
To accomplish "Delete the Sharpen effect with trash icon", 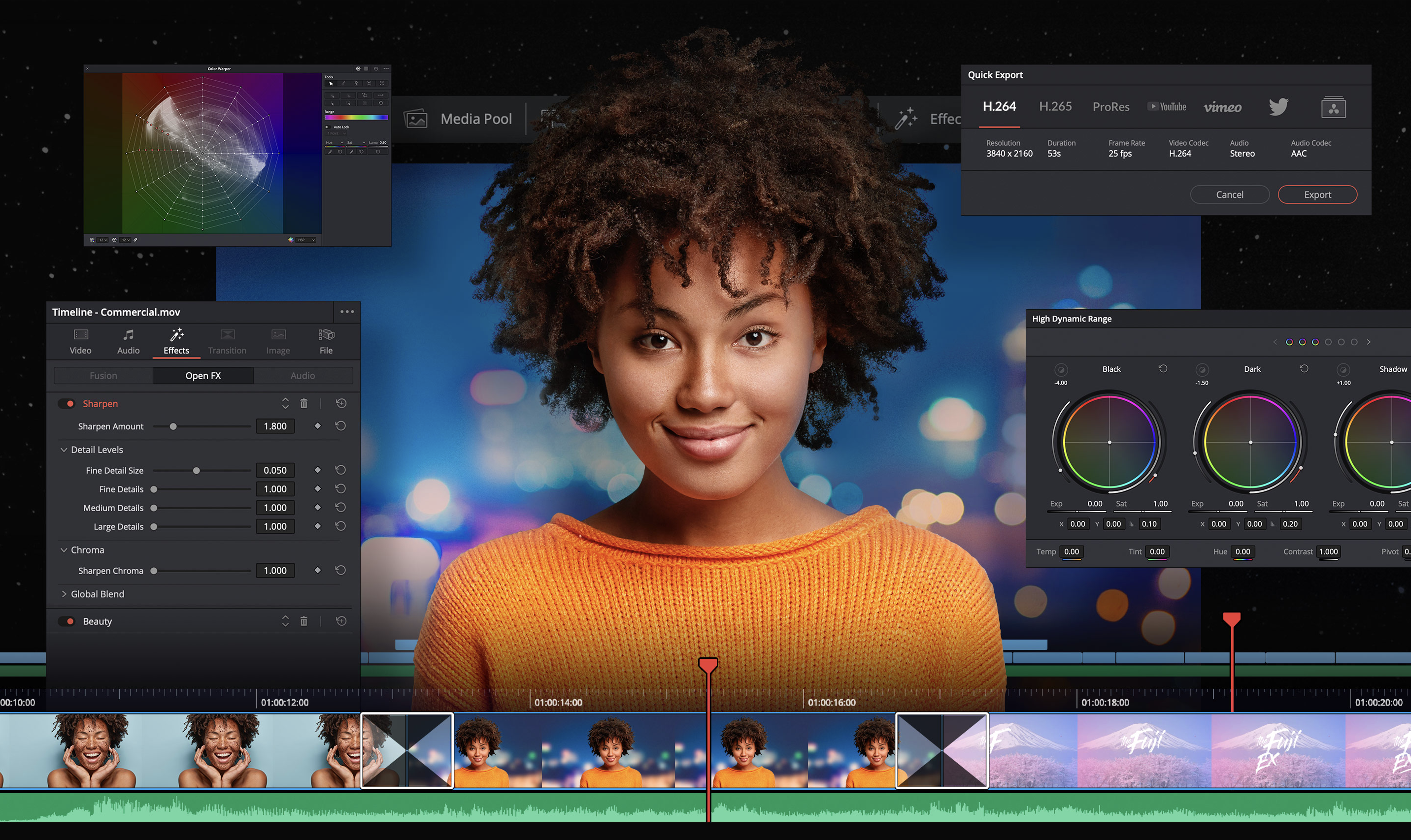I will click(303, 404).
